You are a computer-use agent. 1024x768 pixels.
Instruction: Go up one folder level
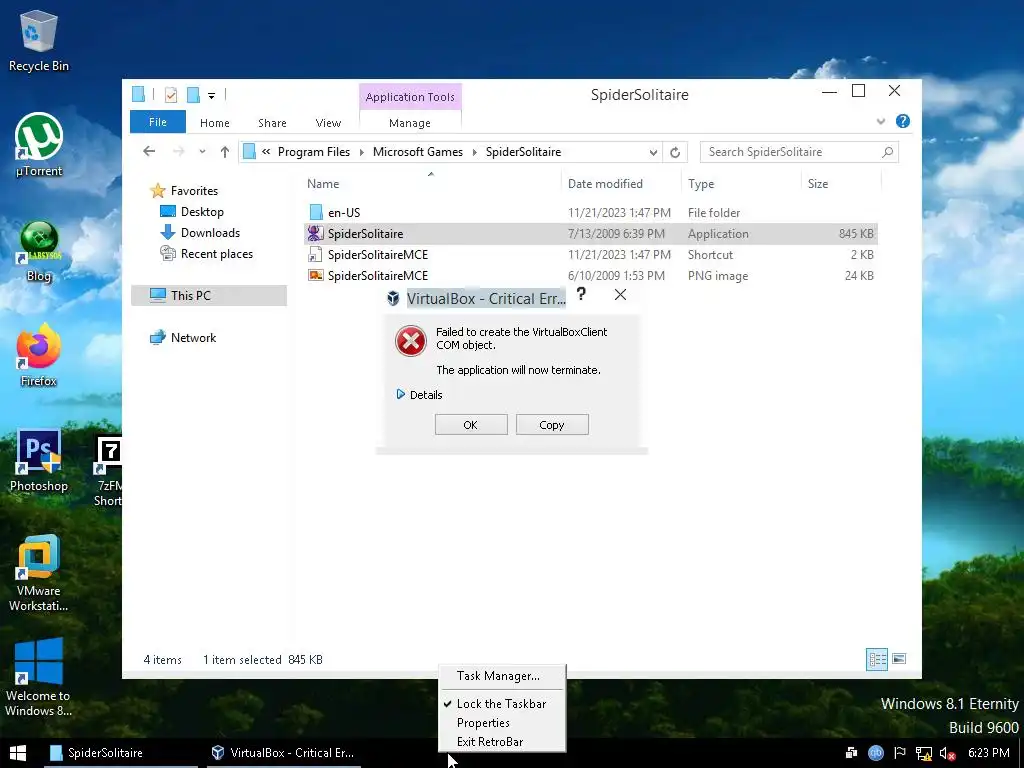coord(225,152)
